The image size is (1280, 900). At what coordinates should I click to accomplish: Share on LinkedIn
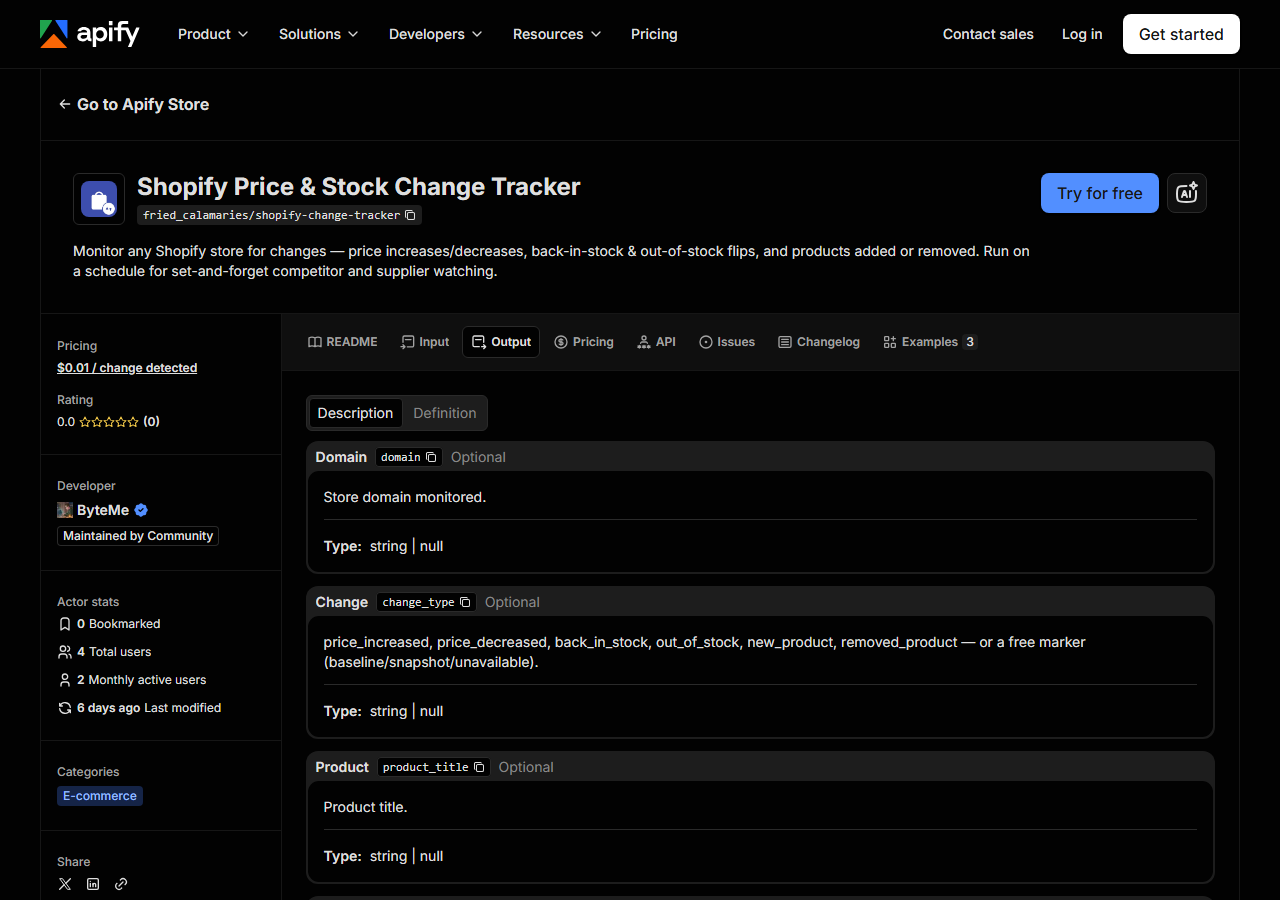[x=93, y=884]
